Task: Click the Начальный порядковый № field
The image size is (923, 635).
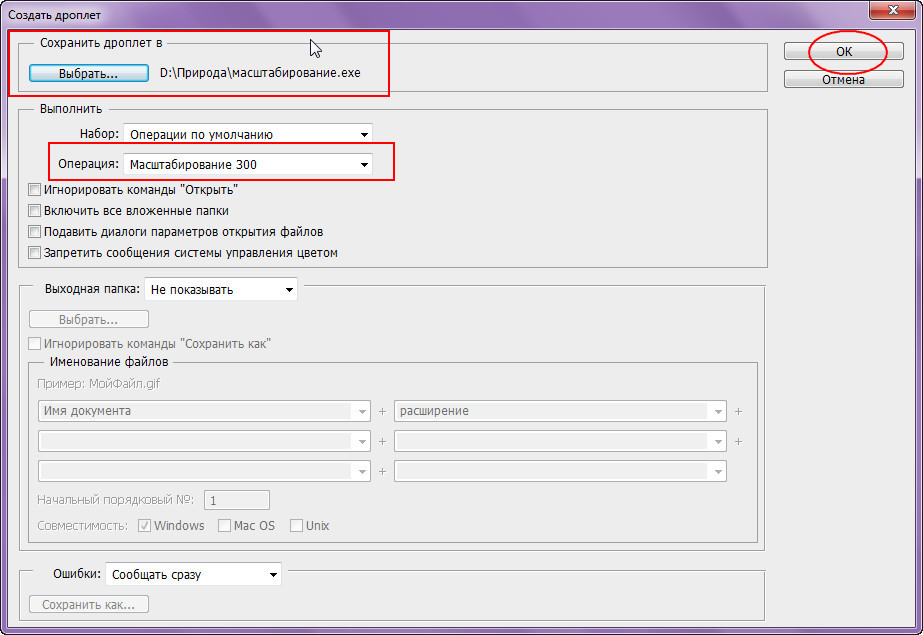Action: (x=237, y=500)
